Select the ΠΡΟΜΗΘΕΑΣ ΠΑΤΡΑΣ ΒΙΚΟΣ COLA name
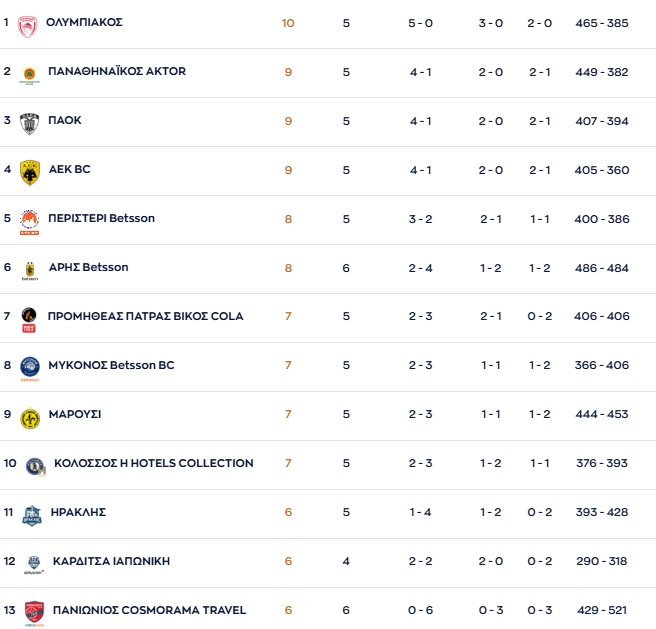Image resolution: width=656 pixels, height=629 pixels. click(145, 316)
